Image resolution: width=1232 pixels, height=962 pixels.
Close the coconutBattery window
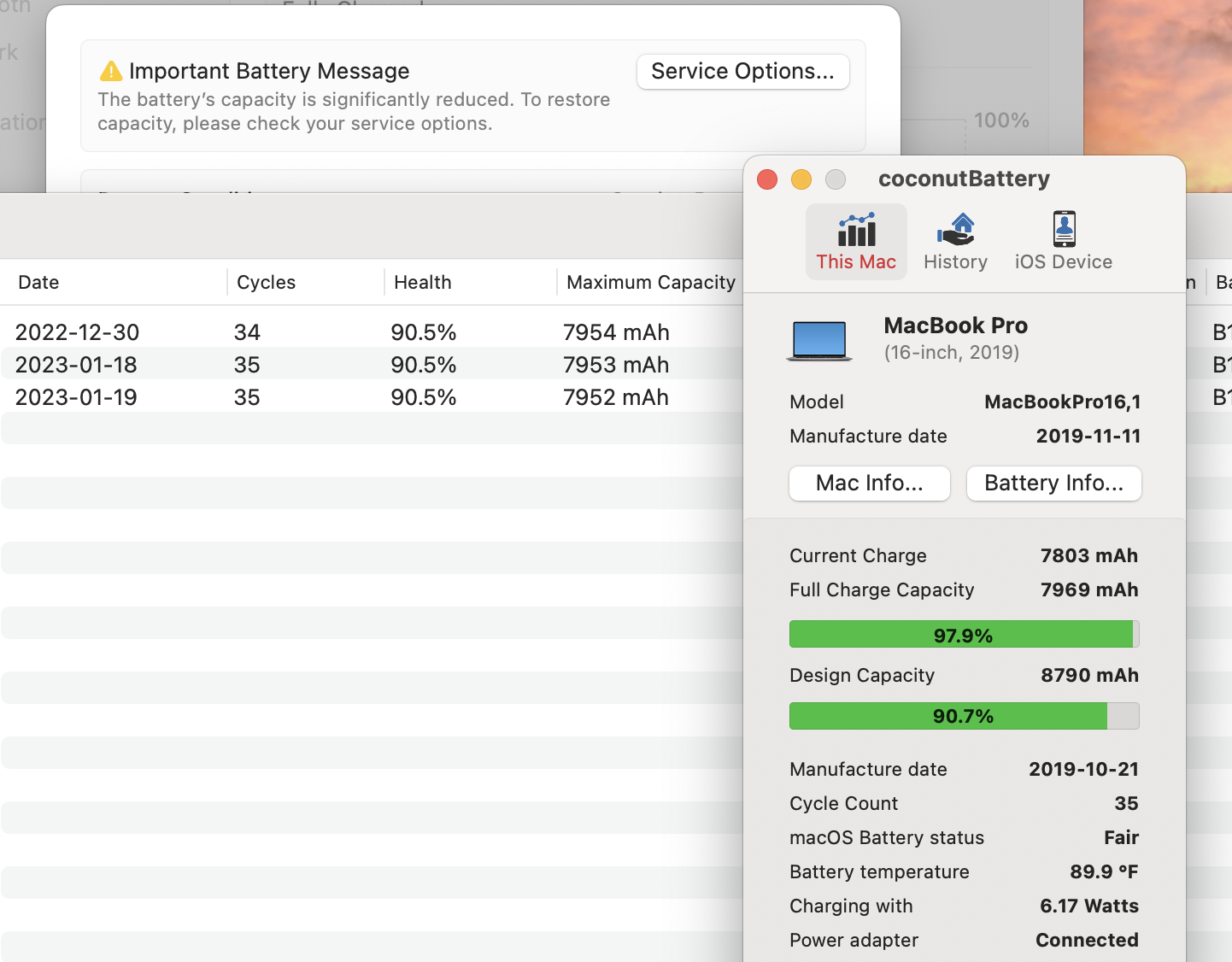[767, 179]
